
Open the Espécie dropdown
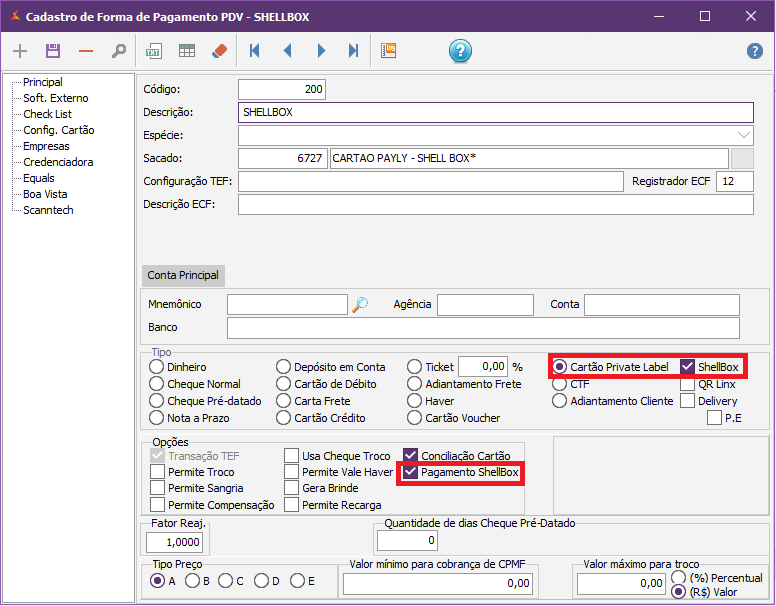tap(743, 135)
